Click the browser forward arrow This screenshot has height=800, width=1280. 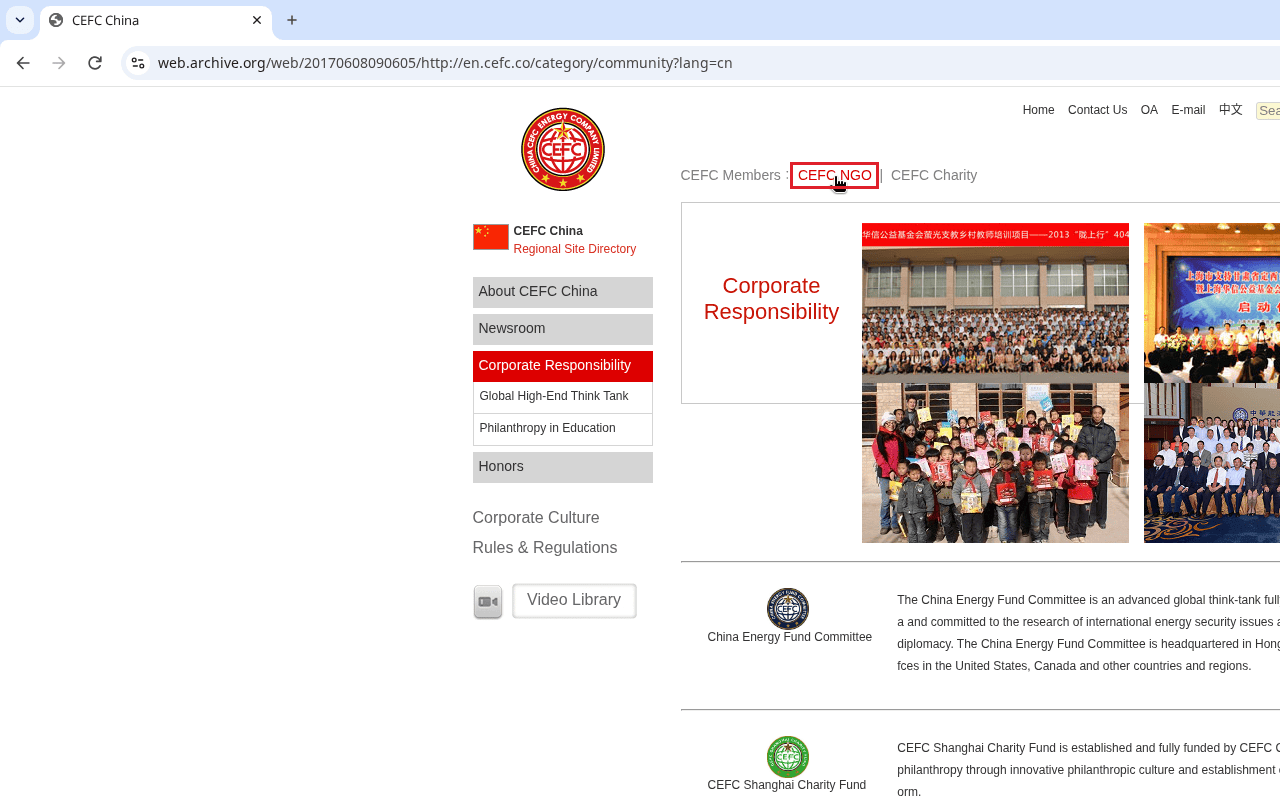(x=59, y=63)
